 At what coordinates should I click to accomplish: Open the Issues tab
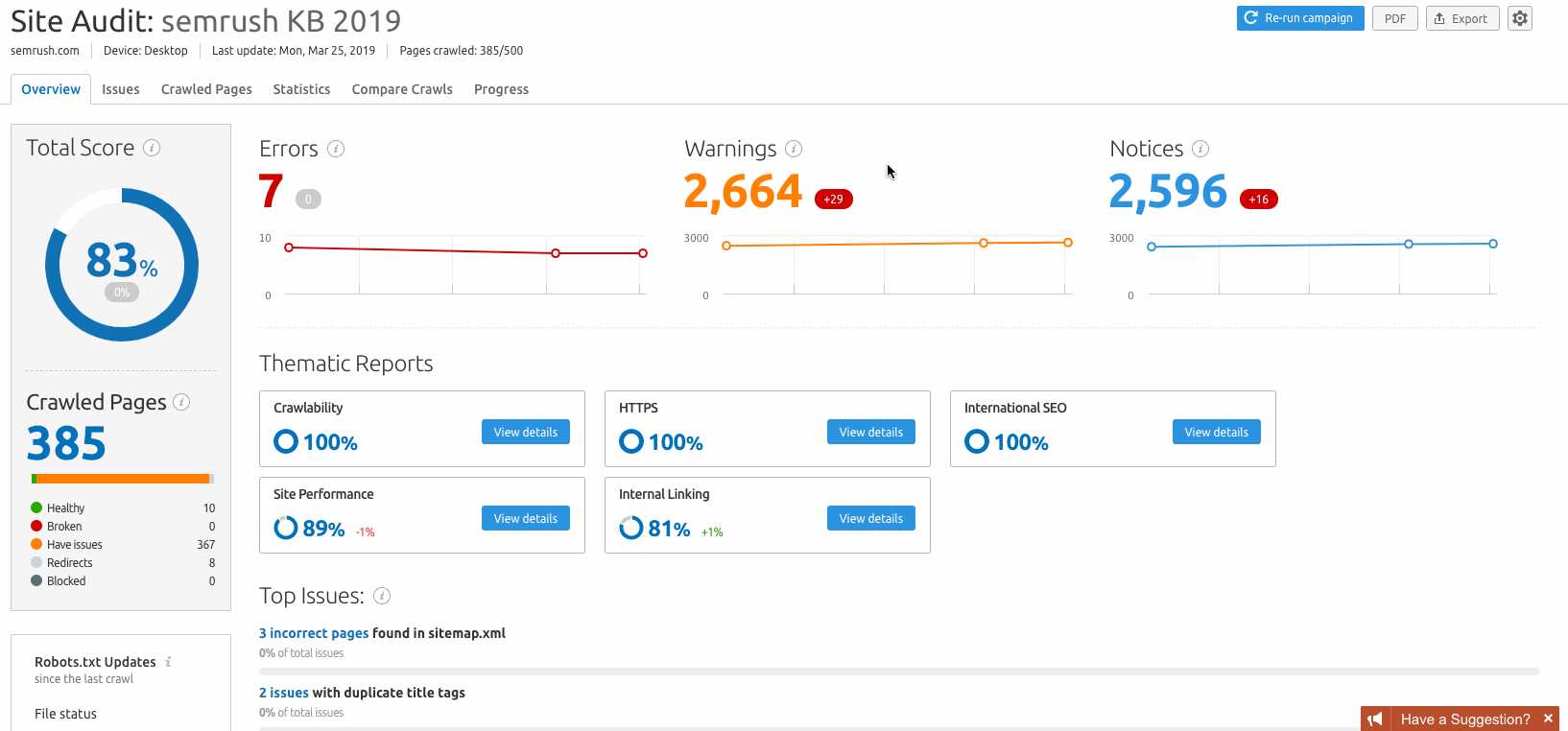point(121,89)
